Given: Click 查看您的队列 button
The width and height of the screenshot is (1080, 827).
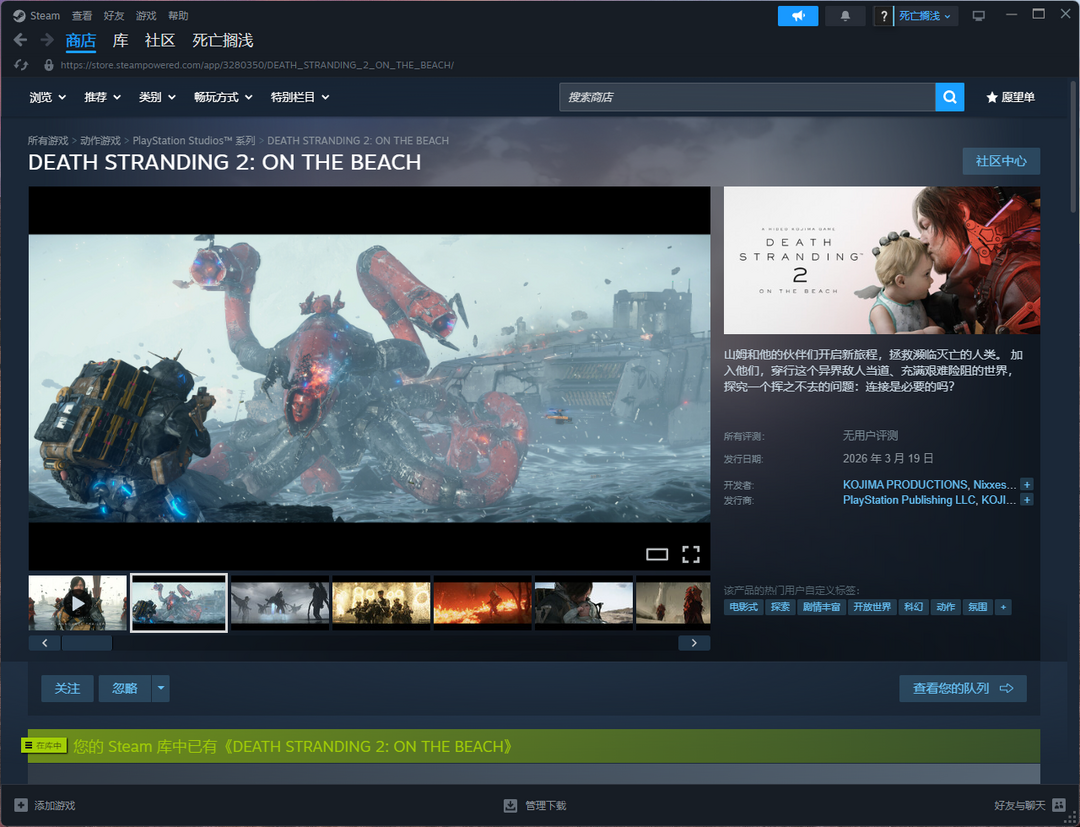Looking at the screenshot, I should (x=962, y=688).
